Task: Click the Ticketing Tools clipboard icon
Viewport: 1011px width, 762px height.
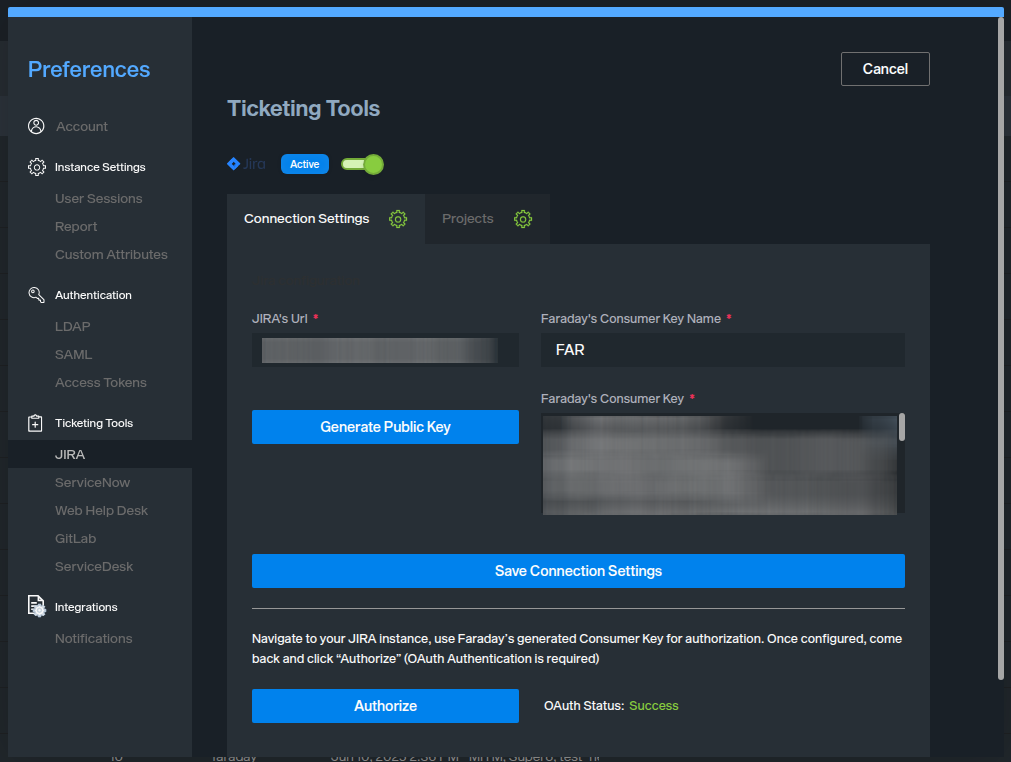Action: [x=37, y=423]
